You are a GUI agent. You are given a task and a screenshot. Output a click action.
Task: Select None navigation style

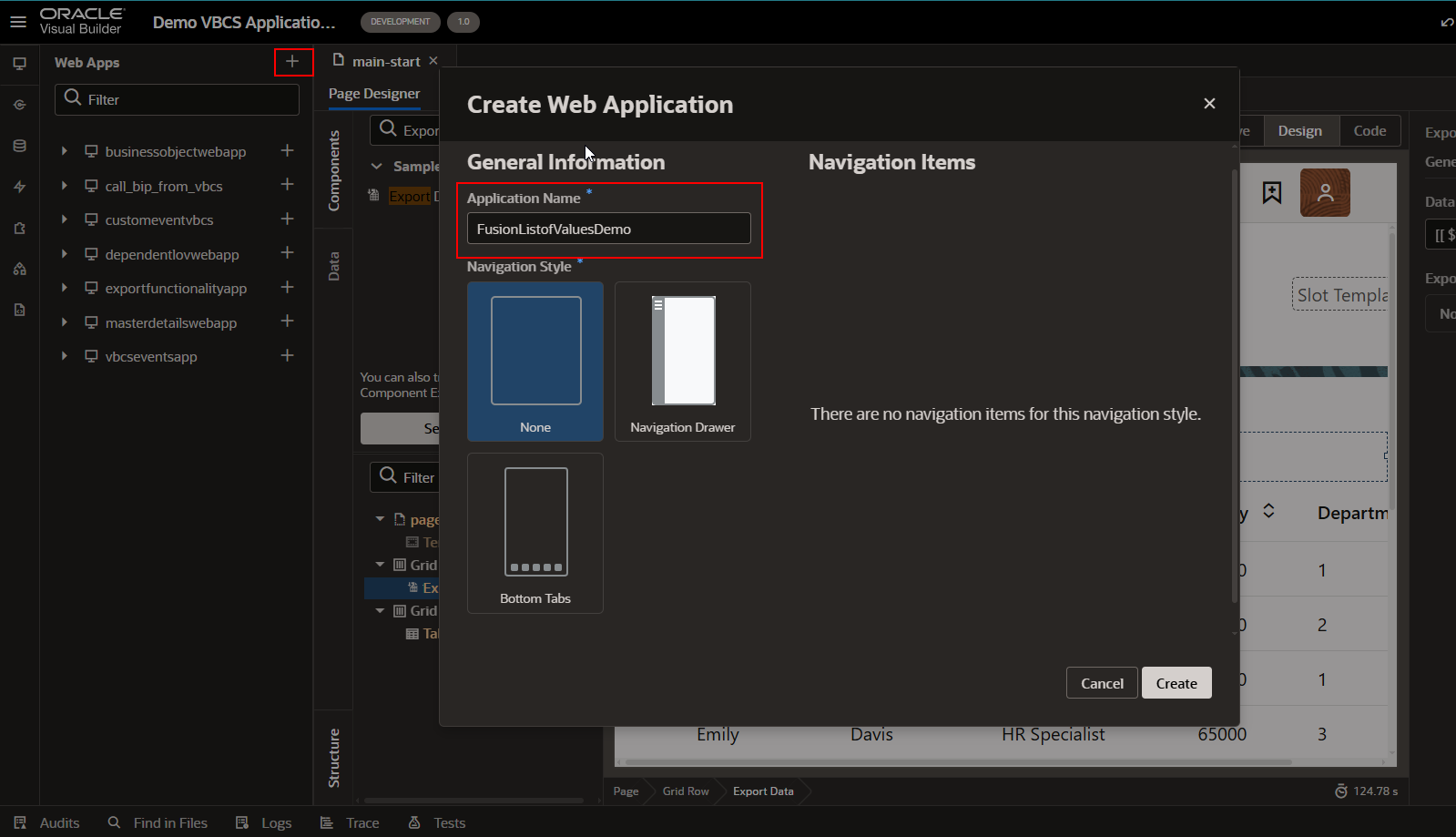pyautogui.click(x=535, y=362)
